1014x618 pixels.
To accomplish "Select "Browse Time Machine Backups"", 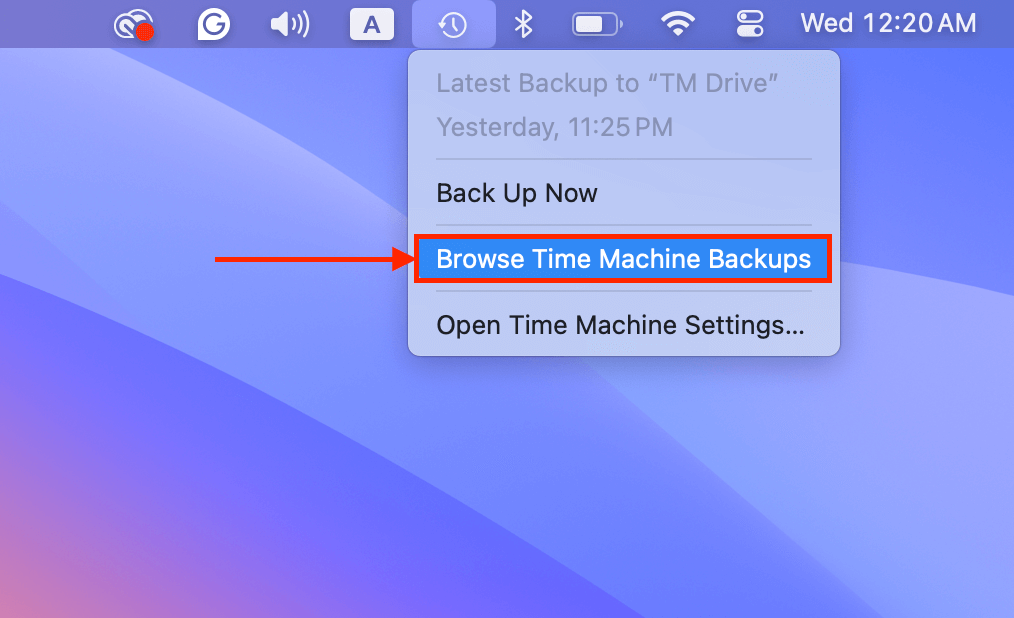I will (622, 258).
